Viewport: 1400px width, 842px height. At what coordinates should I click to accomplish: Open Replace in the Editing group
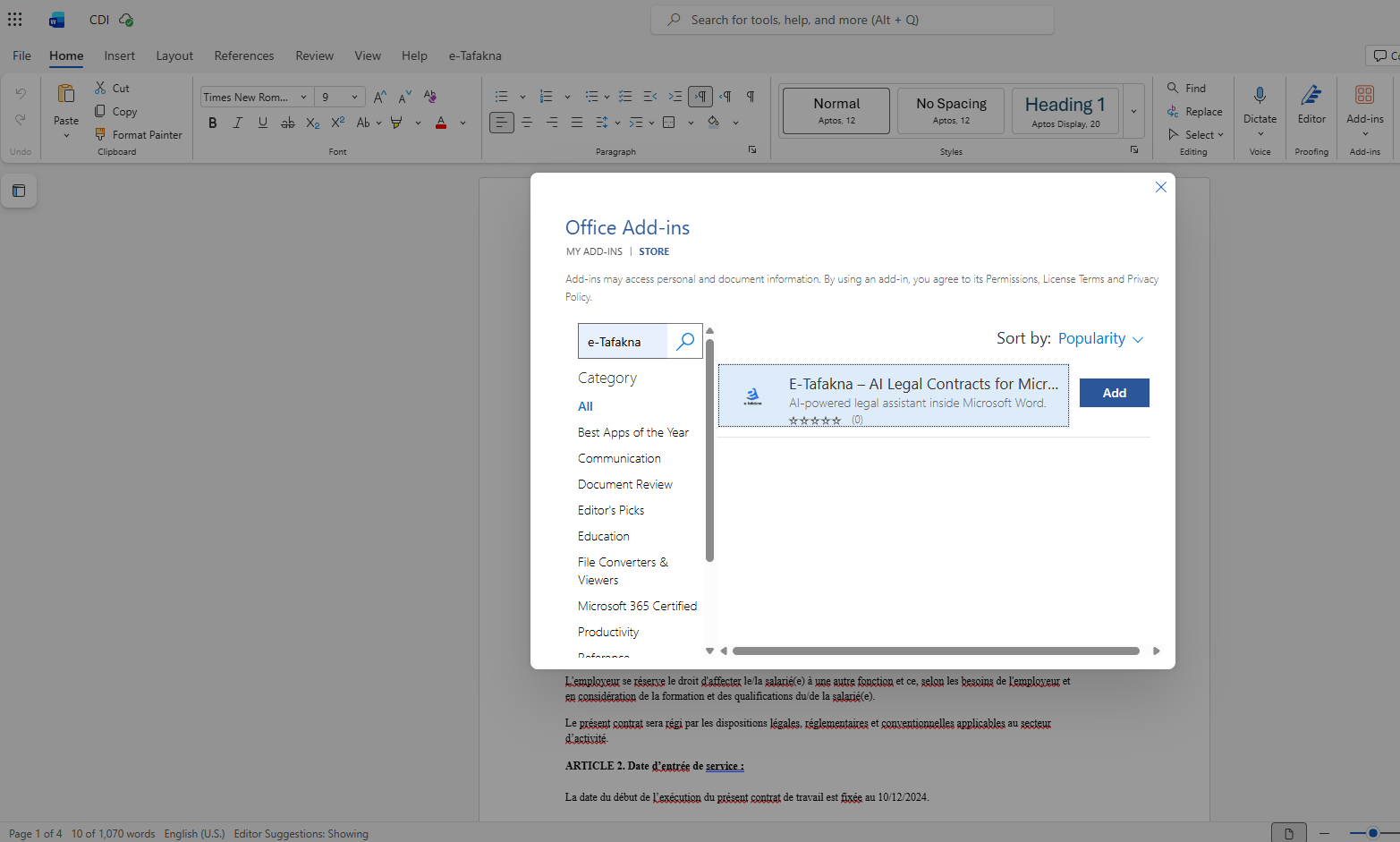click(x=1195, y=111)
